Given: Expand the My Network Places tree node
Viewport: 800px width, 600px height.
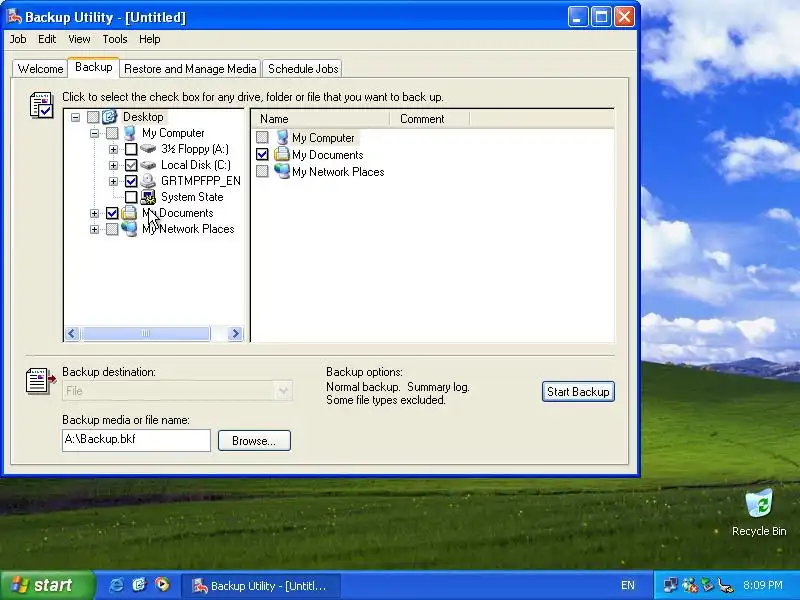Looking at the screenshot, I should tap(94, 230).
